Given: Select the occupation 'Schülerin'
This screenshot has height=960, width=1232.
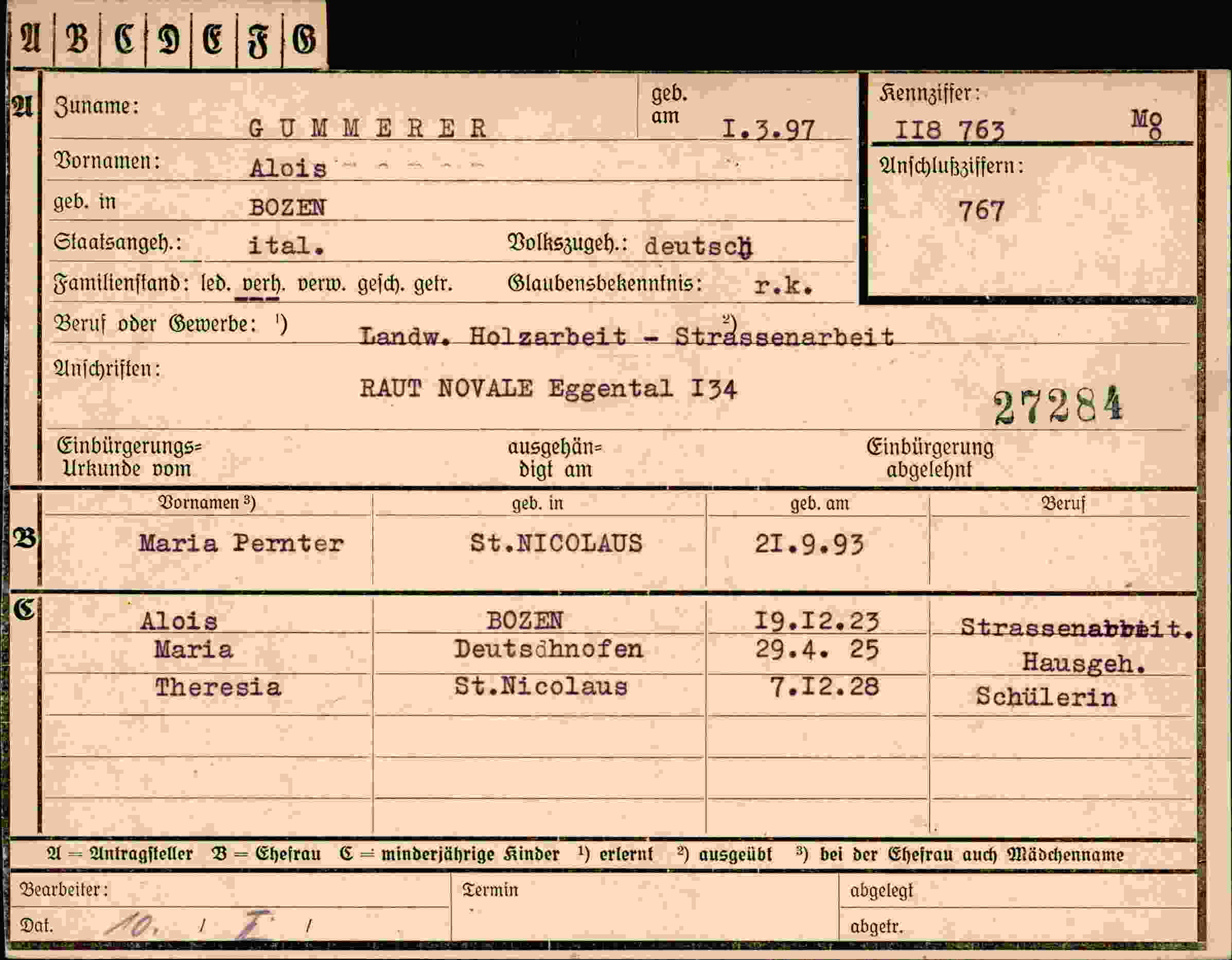Looking at the screenshot, I should coord(1046,697).
